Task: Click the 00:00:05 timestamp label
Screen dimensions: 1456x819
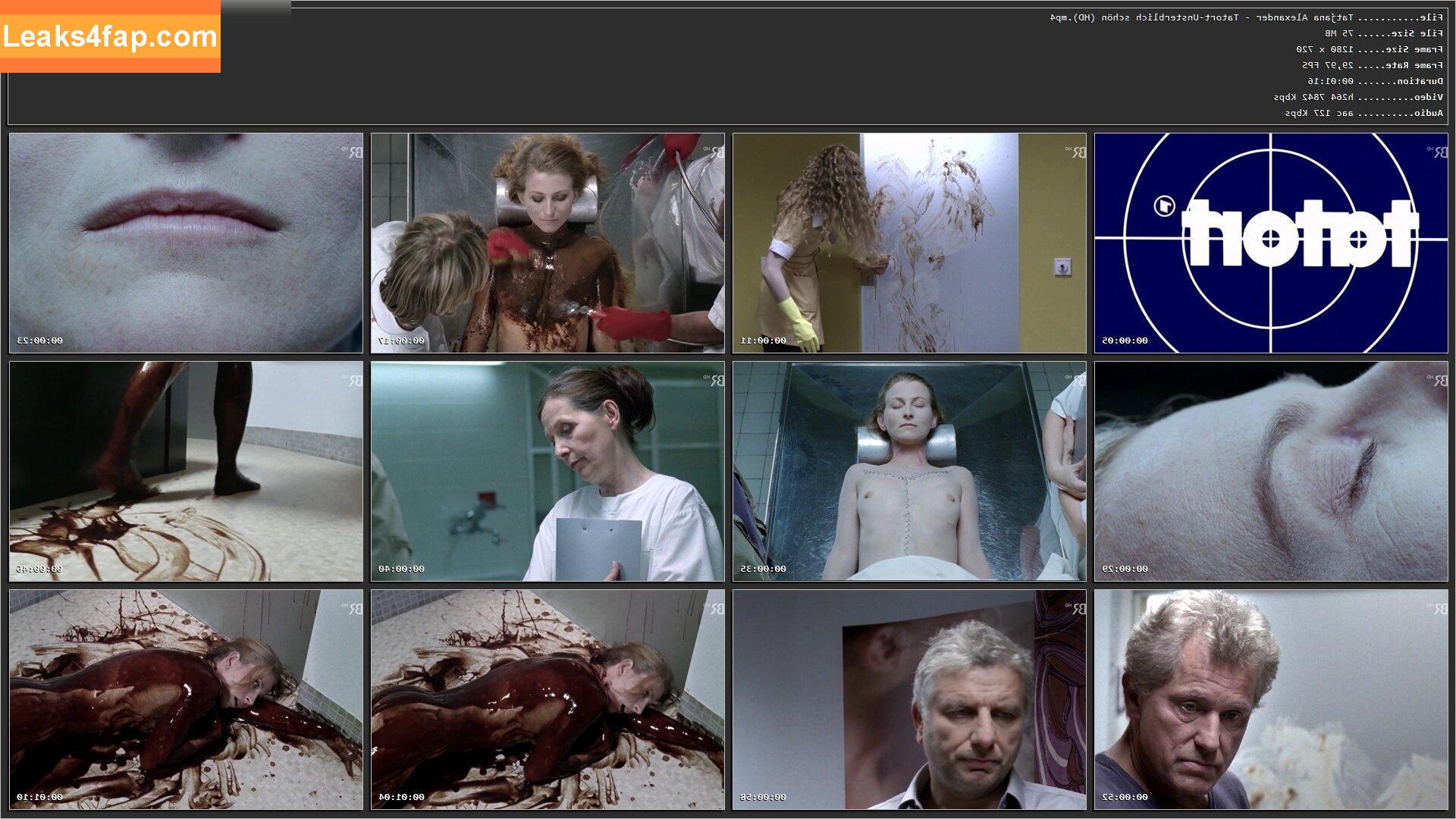Action: click(x=1125, y=340)
